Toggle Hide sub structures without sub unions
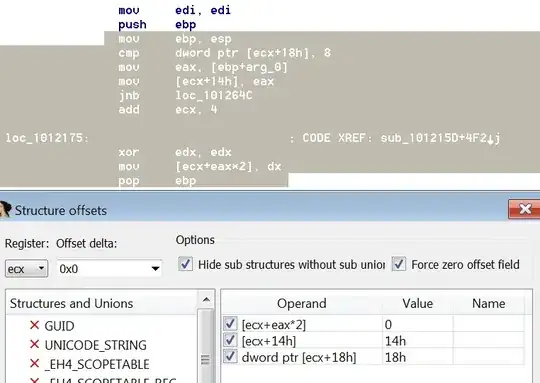 click(185, 265)
